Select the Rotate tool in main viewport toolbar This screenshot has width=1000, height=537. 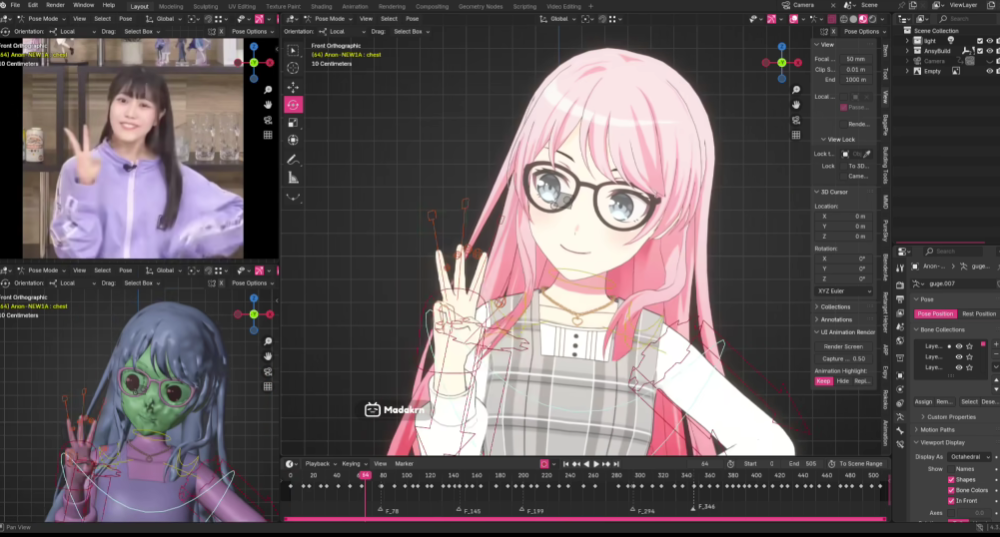[x=293, y=105]
